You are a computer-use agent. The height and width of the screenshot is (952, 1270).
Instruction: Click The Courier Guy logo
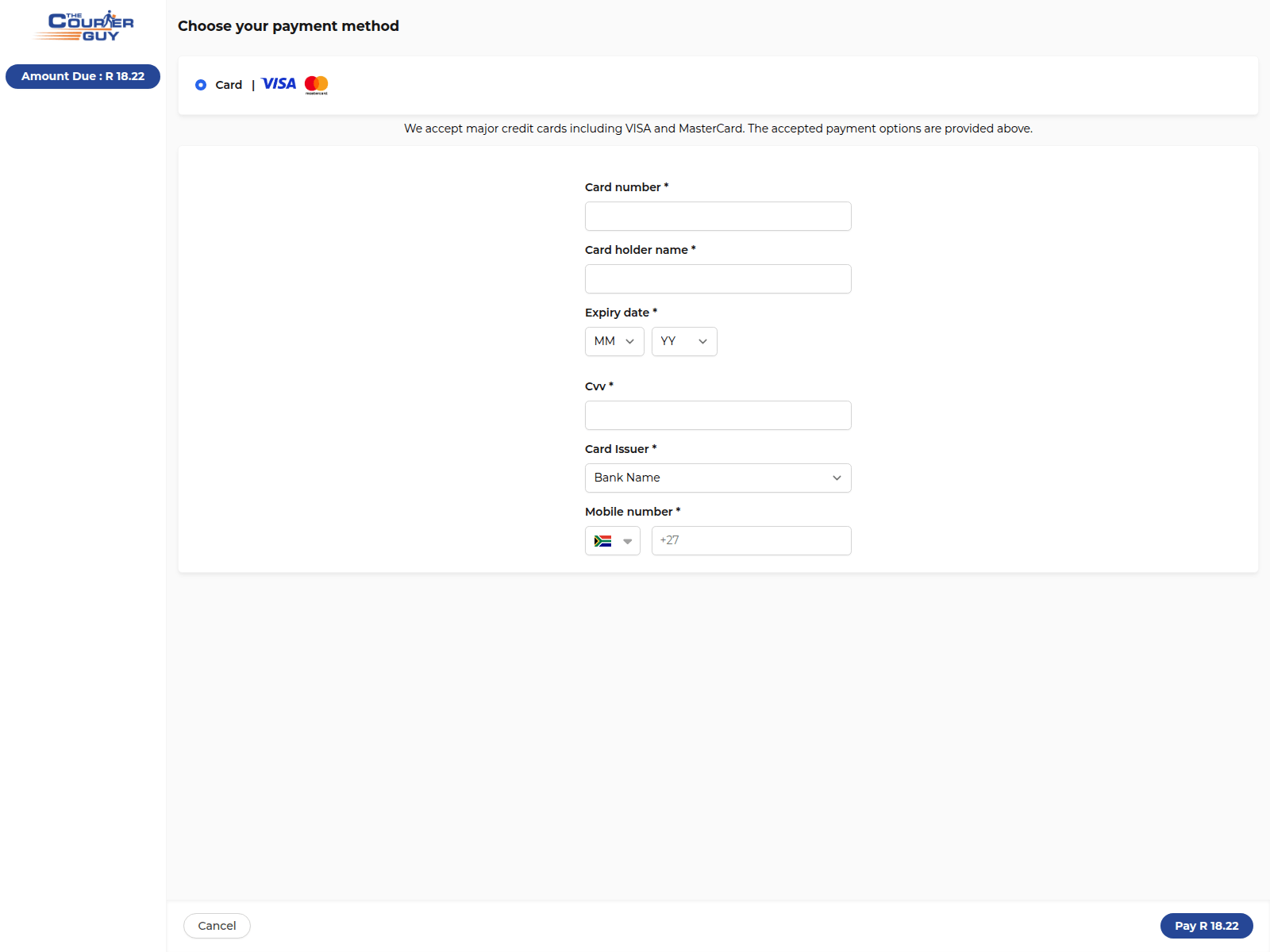coord(84,26)
